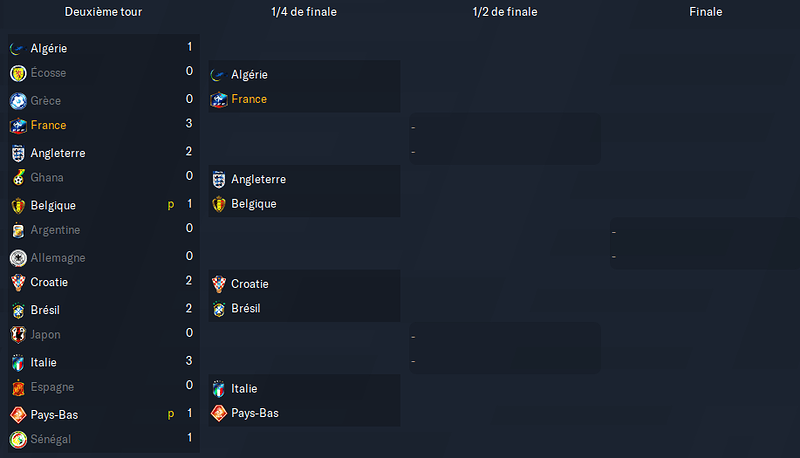Select Japon team badge
Screen dimensions: 800x458
point(18,335)
